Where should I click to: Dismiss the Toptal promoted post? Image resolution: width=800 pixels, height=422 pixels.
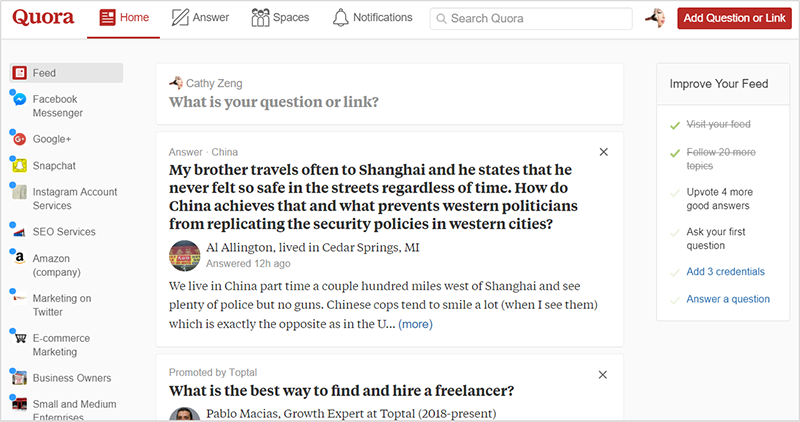coord(603,375)
